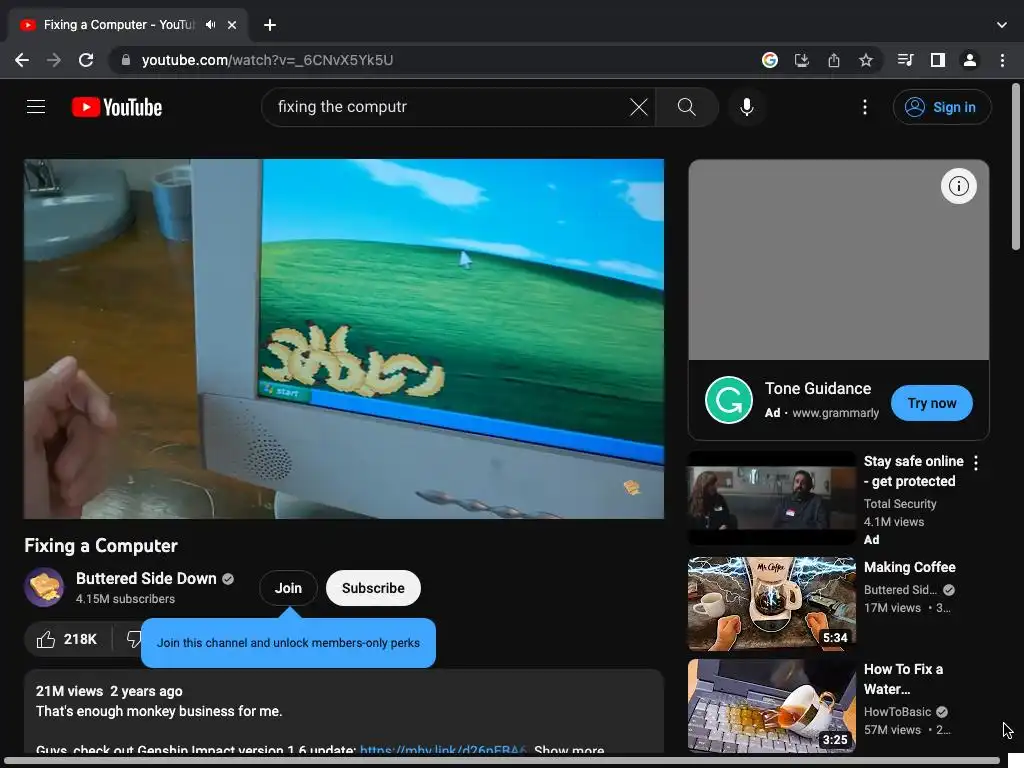Open Chrome three-dot menu
The image size is (1024, 768).
1002,60
